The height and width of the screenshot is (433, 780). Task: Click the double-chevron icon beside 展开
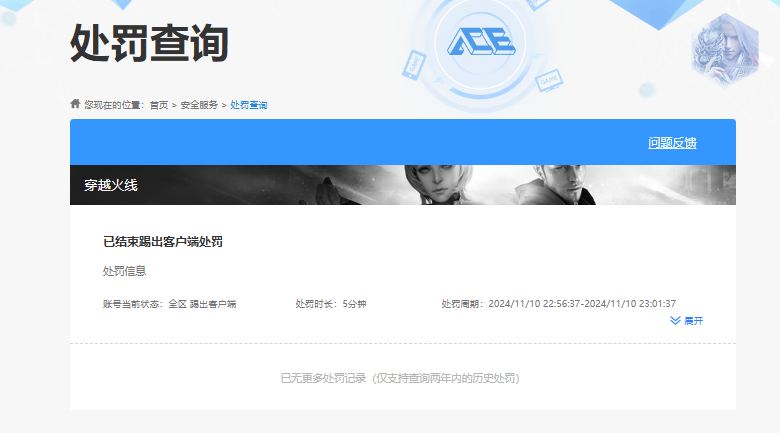(675, 321)
